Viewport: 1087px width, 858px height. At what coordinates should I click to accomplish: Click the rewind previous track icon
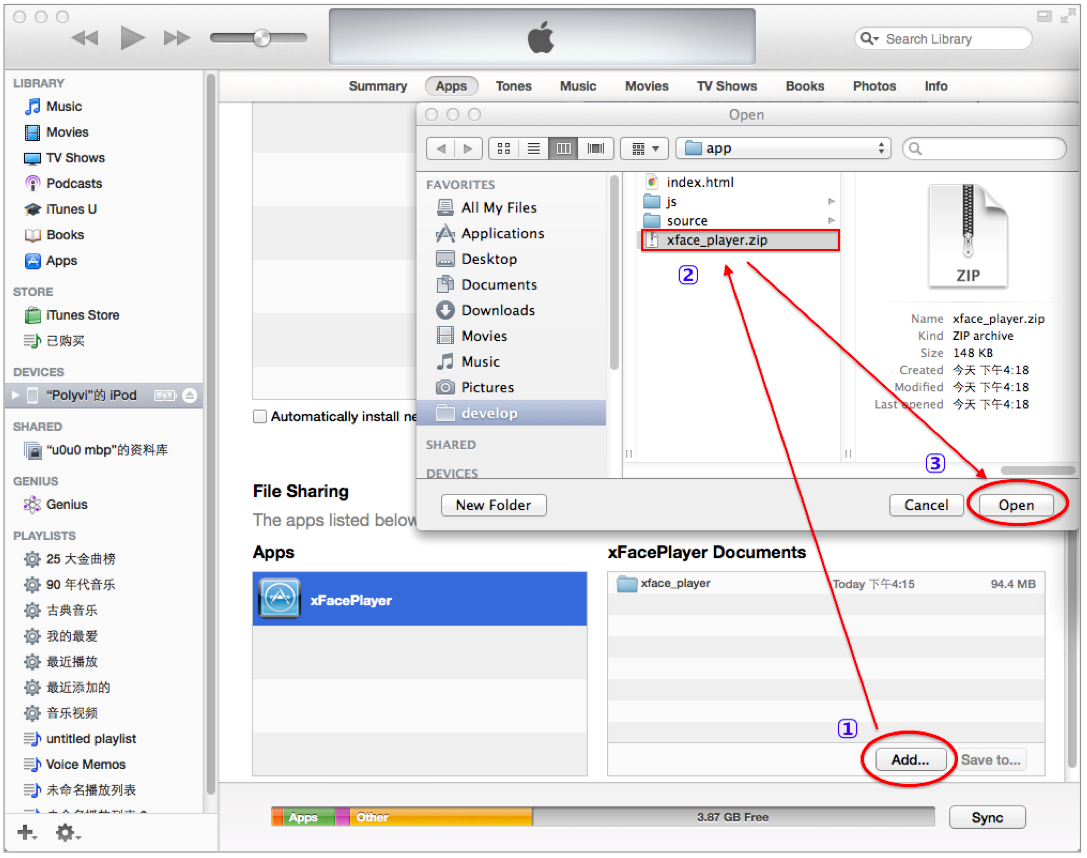click(x=85, y=38)
